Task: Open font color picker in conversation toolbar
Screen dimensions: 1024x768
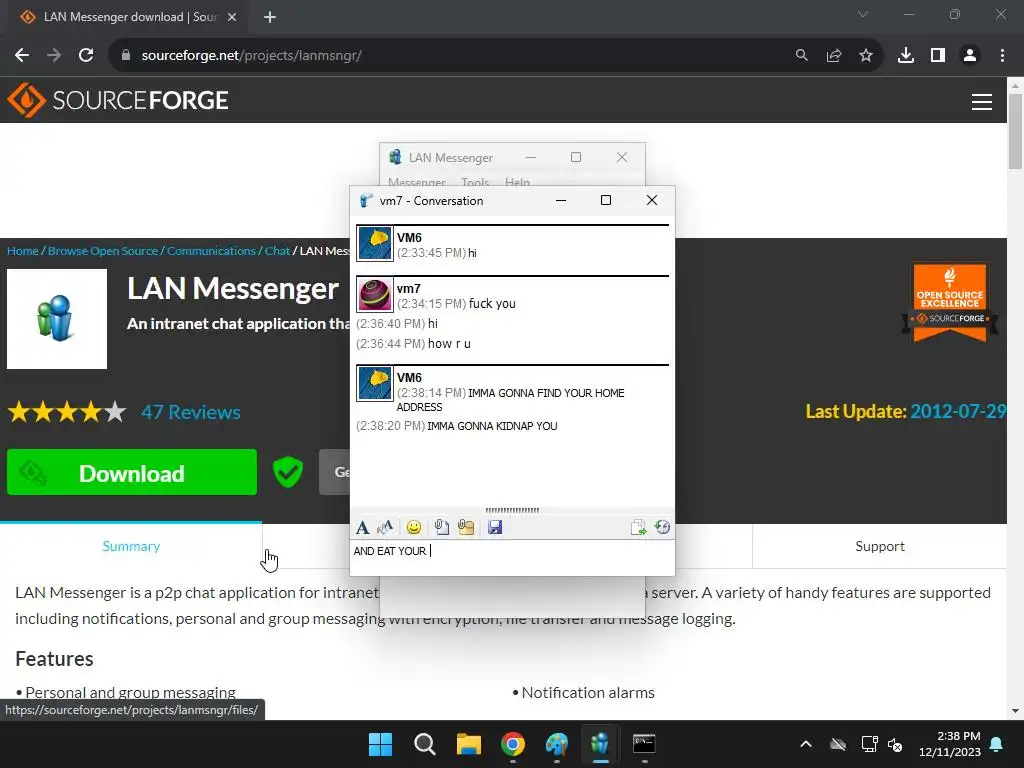Action: pos(385,527)
